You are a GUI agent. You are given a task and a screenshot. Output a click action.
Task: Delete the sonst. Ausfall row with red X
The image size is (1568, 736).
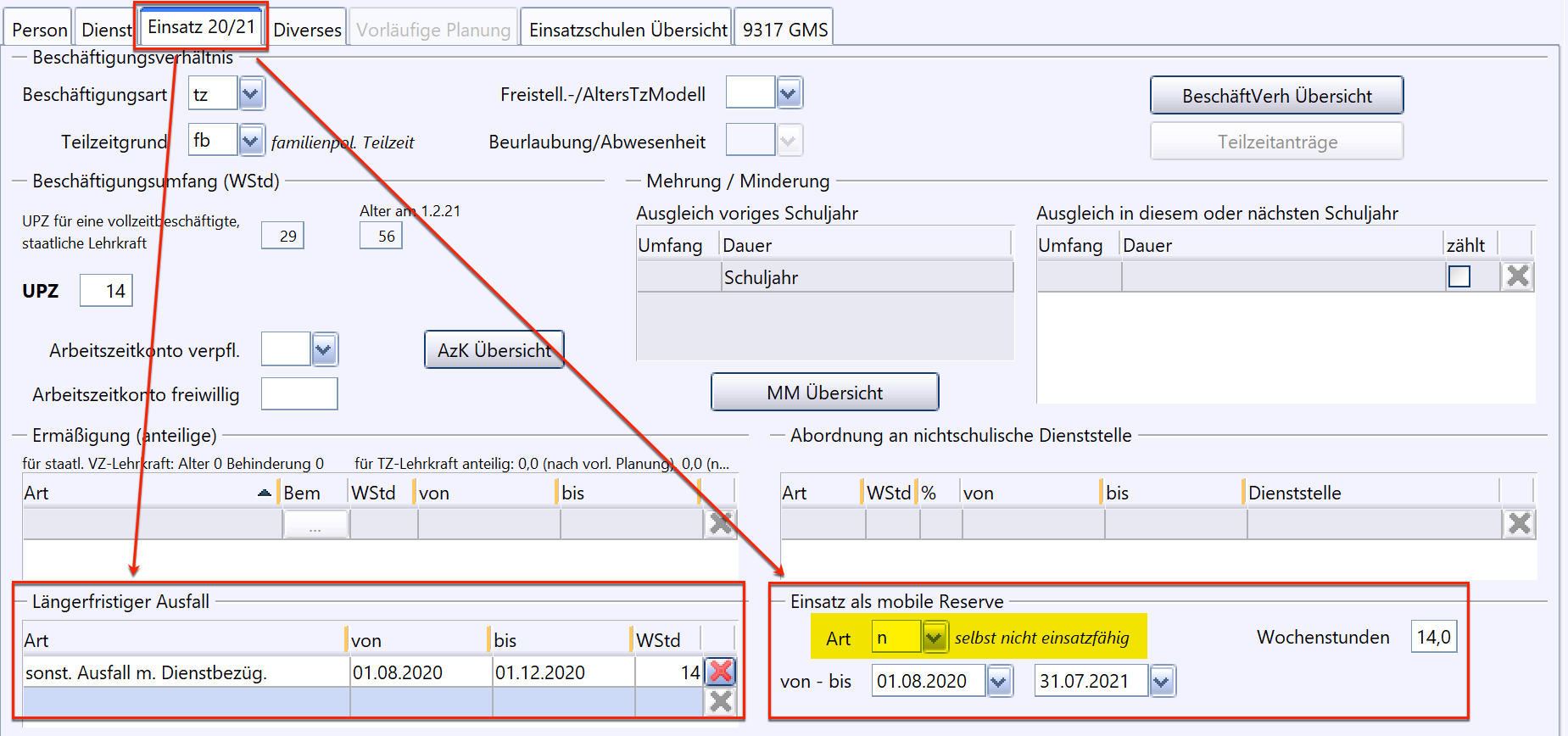(x=720, y=672)
